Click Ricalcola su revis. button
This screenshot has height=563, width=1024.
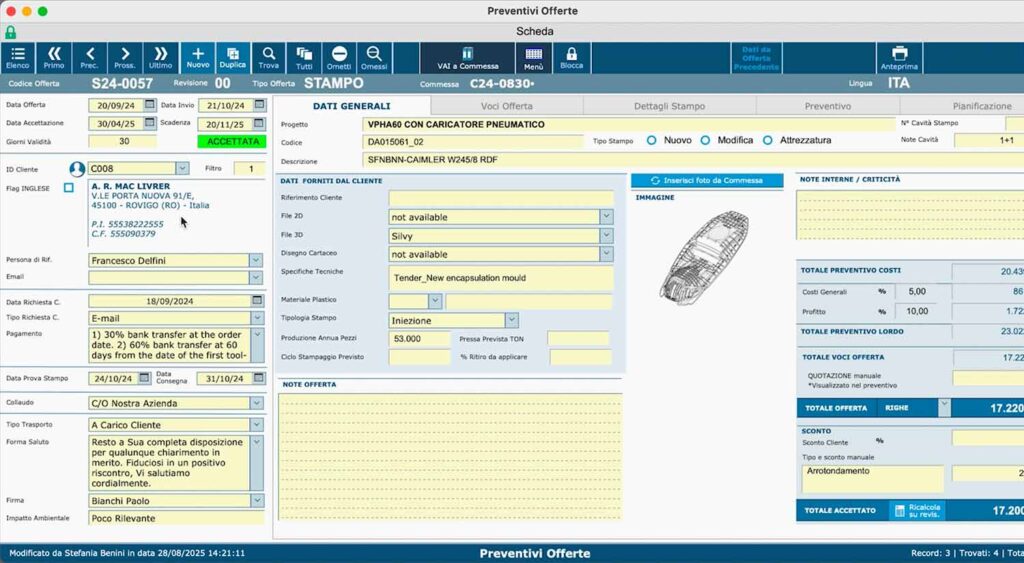click(x=918, y=510)
